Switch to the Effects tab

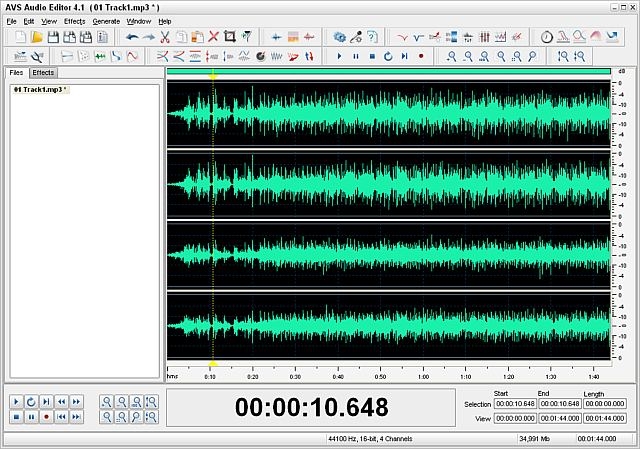pyautogui.click(x=43, y=73)
